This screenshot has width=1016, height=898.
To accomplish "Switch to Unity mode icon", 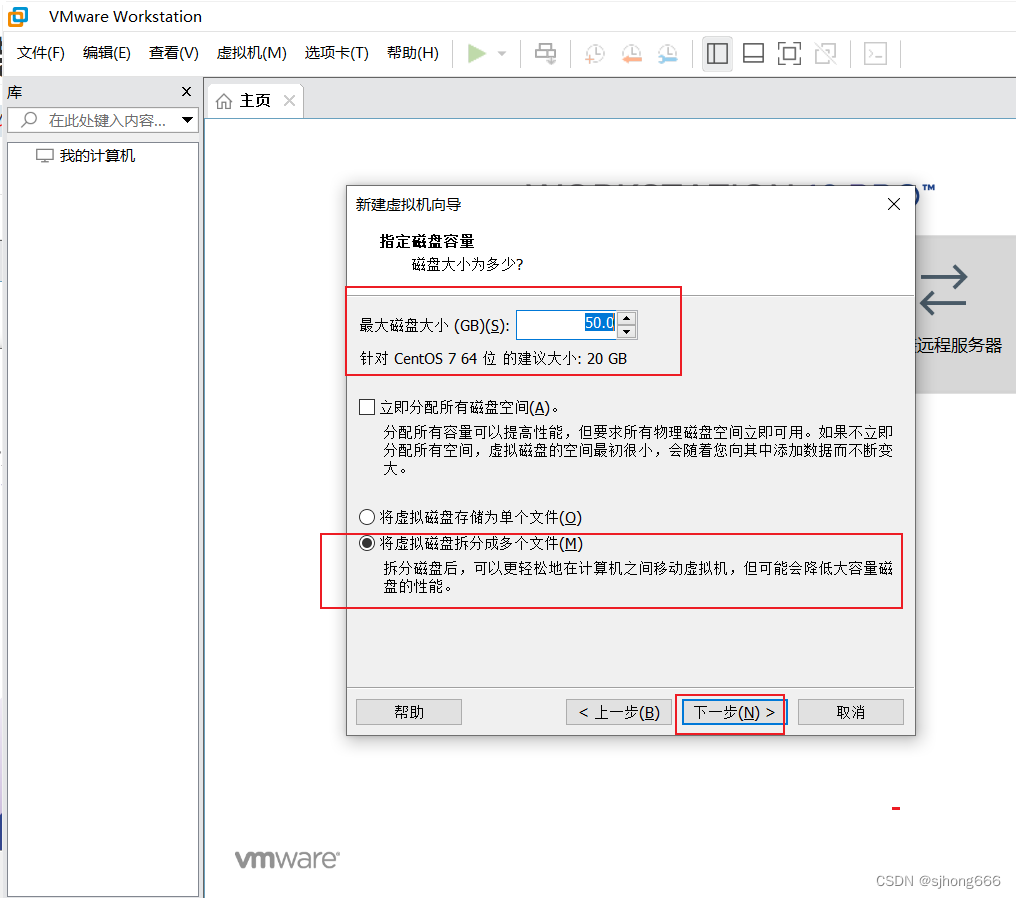I will [x=826, y=53].
